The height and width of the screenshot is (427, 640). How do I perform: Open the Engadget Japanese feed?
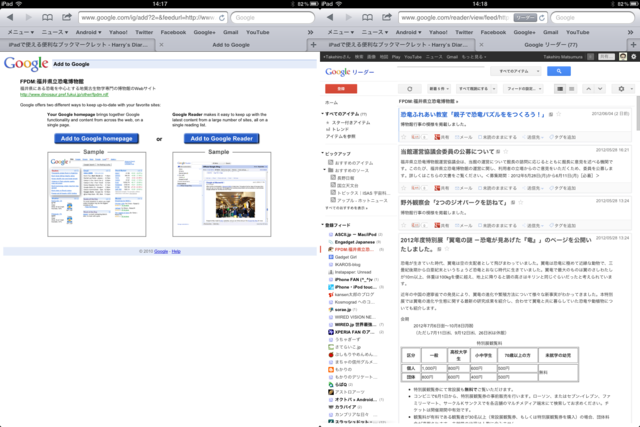coord(354,242)
